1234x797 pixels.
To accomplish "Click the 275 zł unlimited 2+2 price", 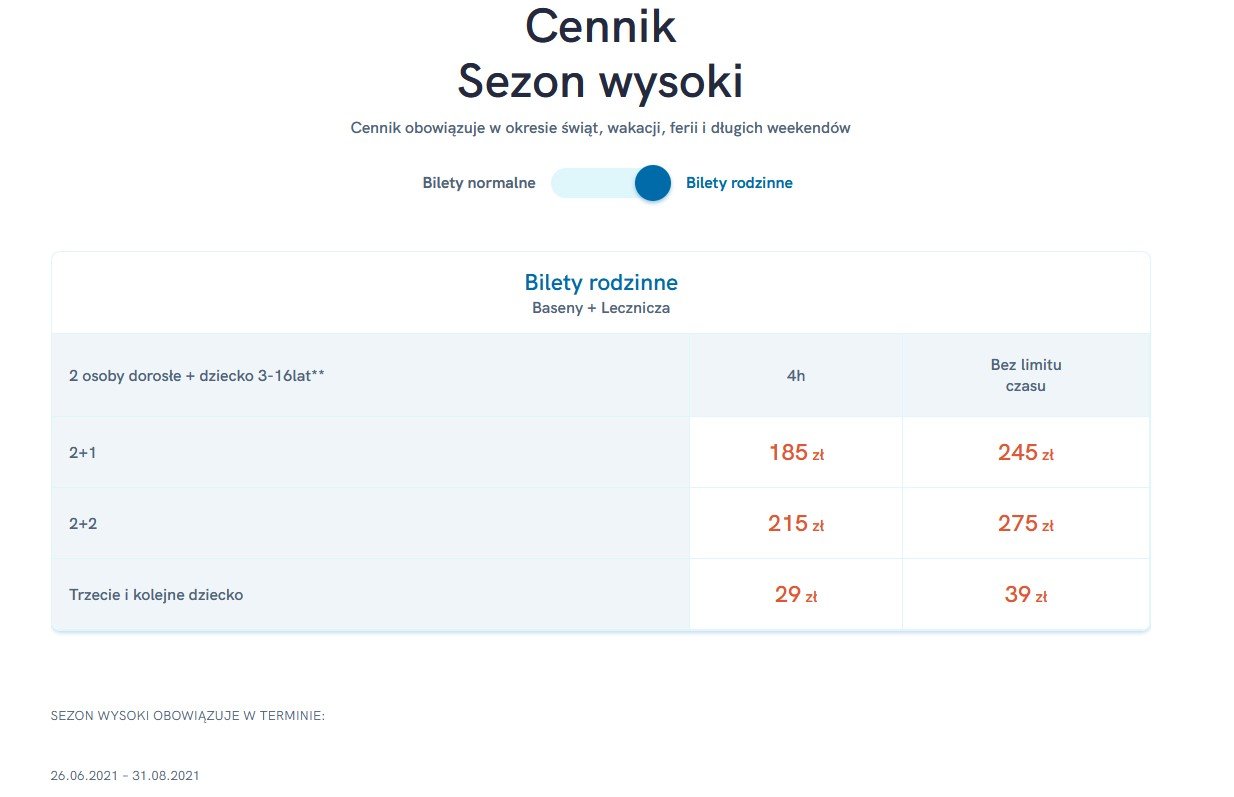I will (1026, 523).
